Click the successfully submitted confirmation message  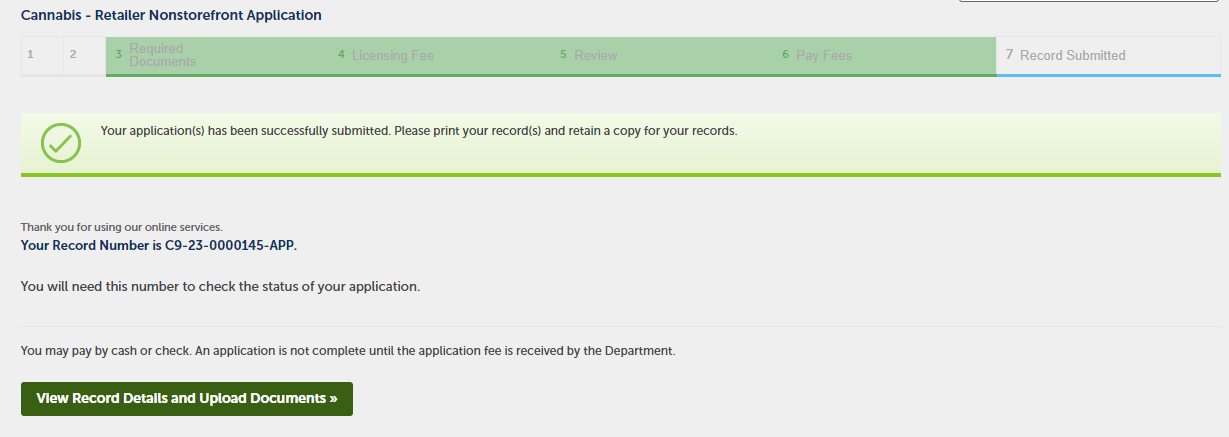[x=419, y=131]
